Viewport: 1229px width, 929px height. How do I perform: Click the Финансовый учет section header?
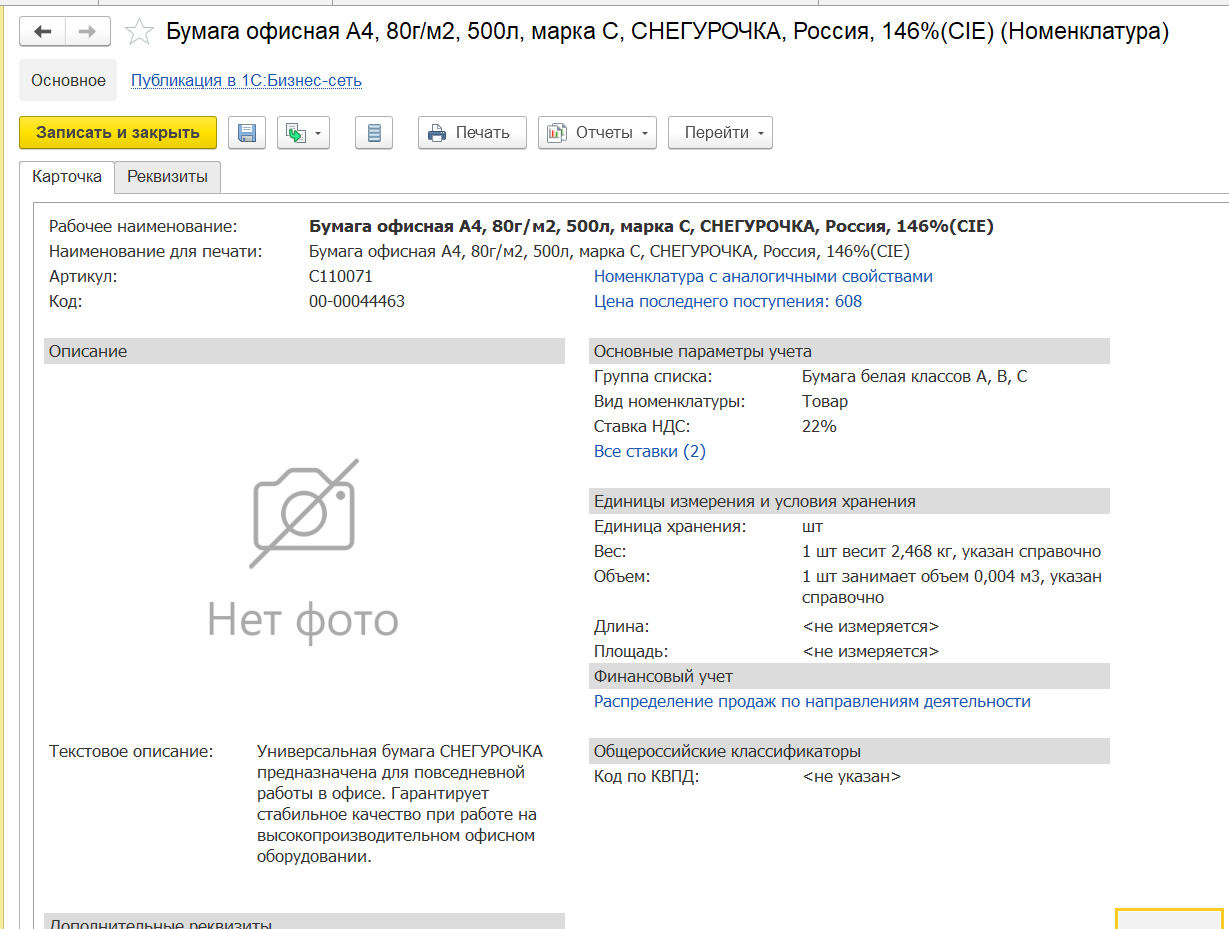(849, 676)
